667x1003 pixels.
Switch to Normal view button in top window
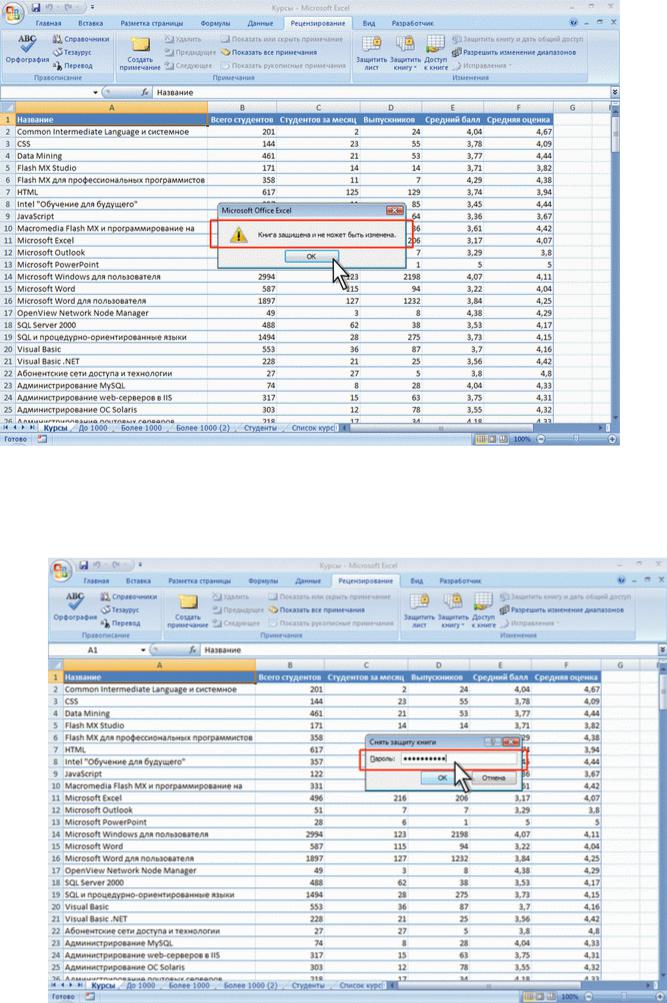tap(481, 439)
